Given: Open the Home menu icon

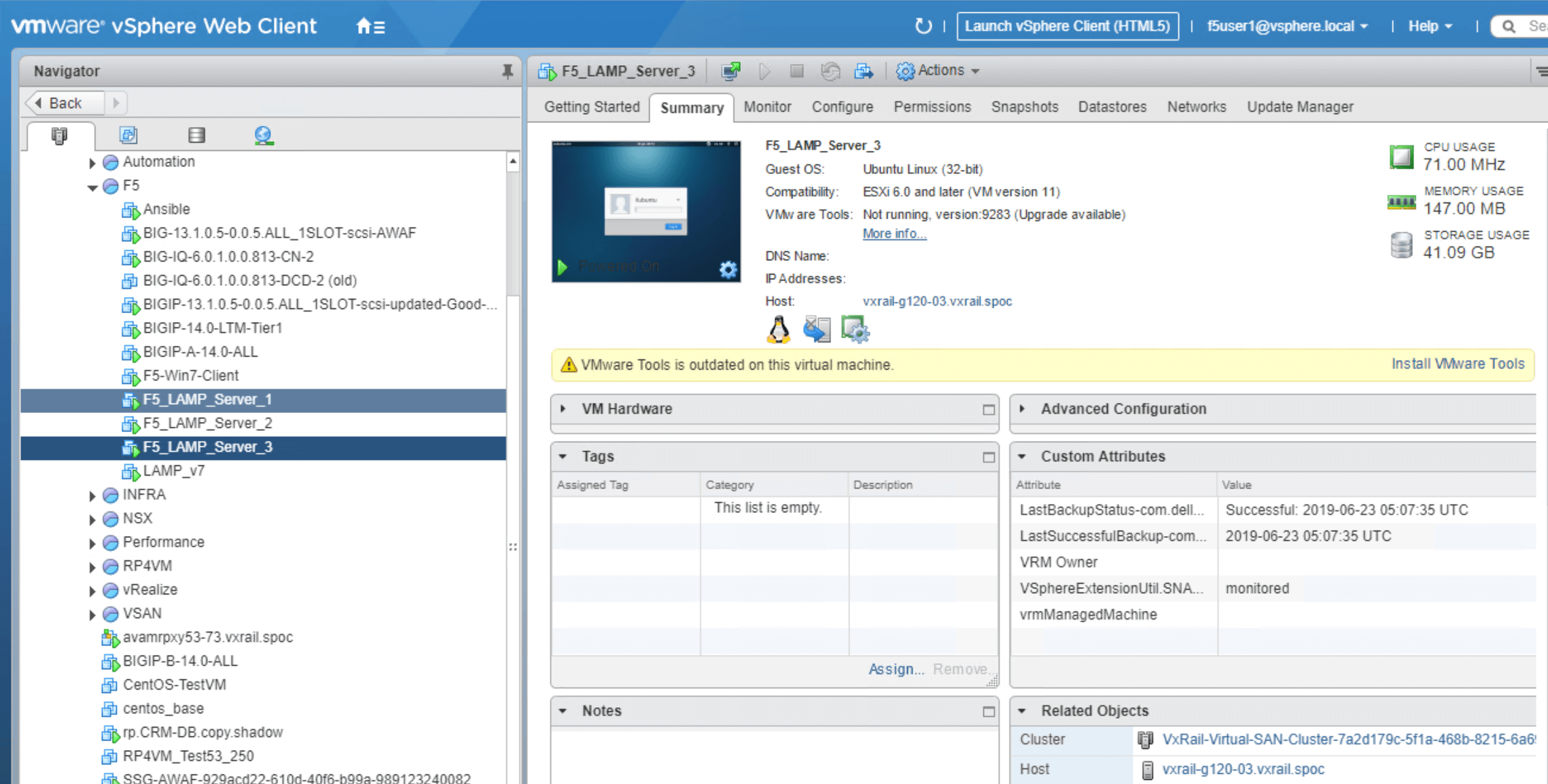Looking at the screenshot, I should point(370,26).
